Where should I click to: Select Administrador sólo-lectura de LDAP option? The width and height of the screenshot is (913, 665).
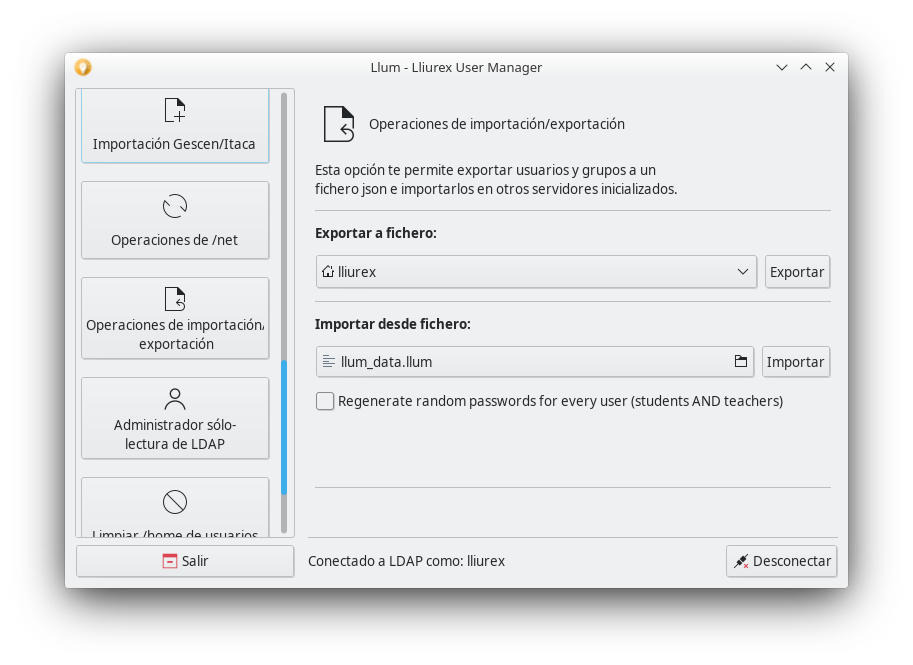click(x=175, y=418)
